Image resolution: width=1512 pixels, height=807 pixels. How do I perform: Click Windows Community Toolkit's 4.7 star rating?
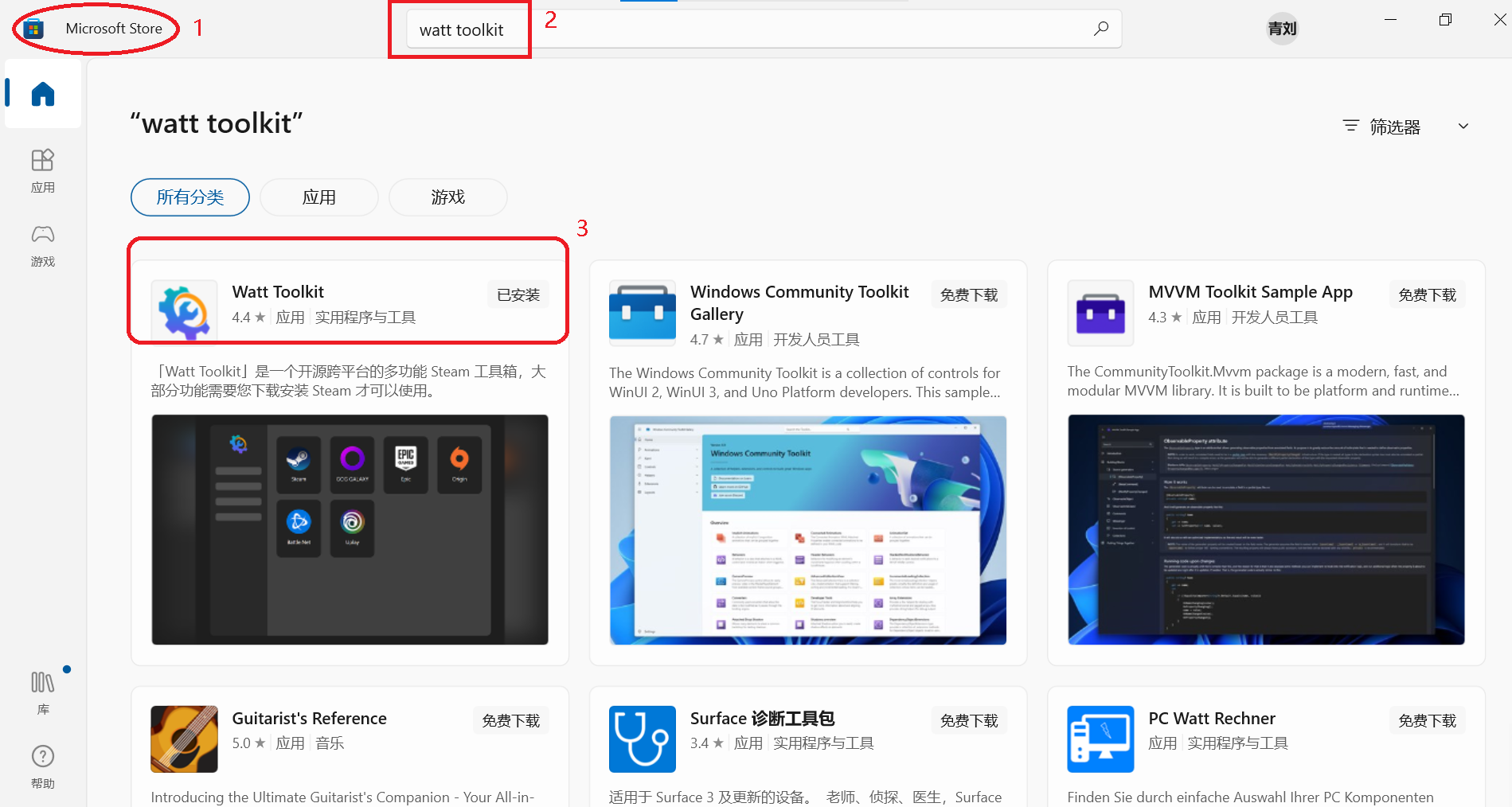[707, 340]
